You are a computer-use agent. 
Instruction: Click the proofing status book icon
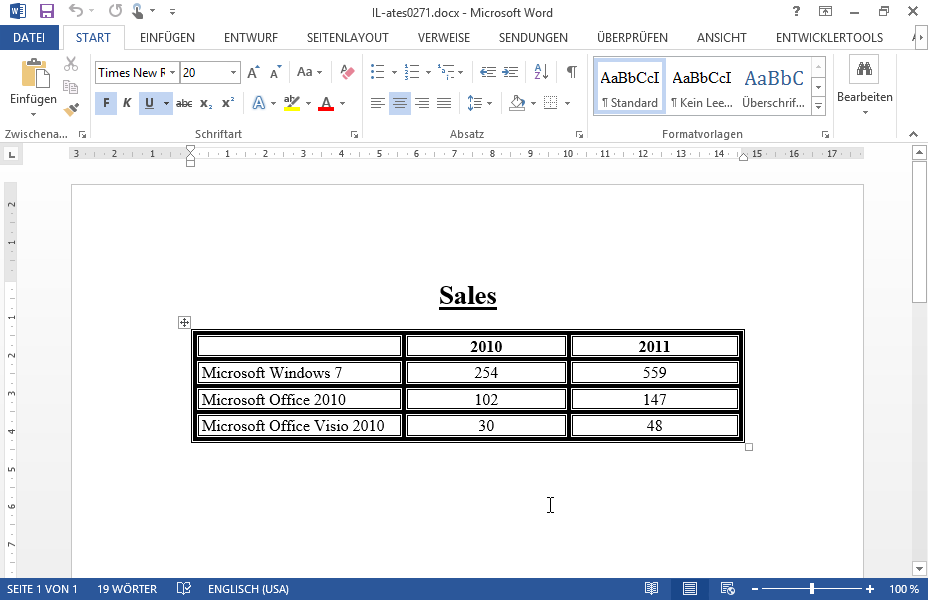point(184,589)
